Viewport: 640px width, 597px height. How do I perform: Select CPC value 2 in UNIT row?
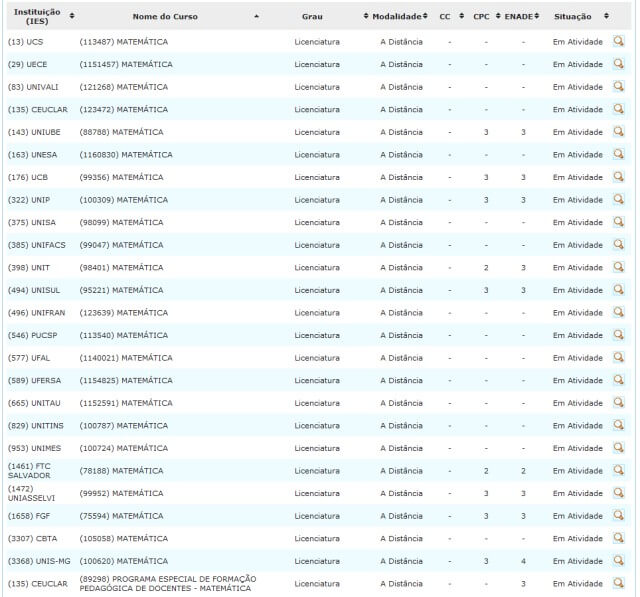tap(486, 268)
